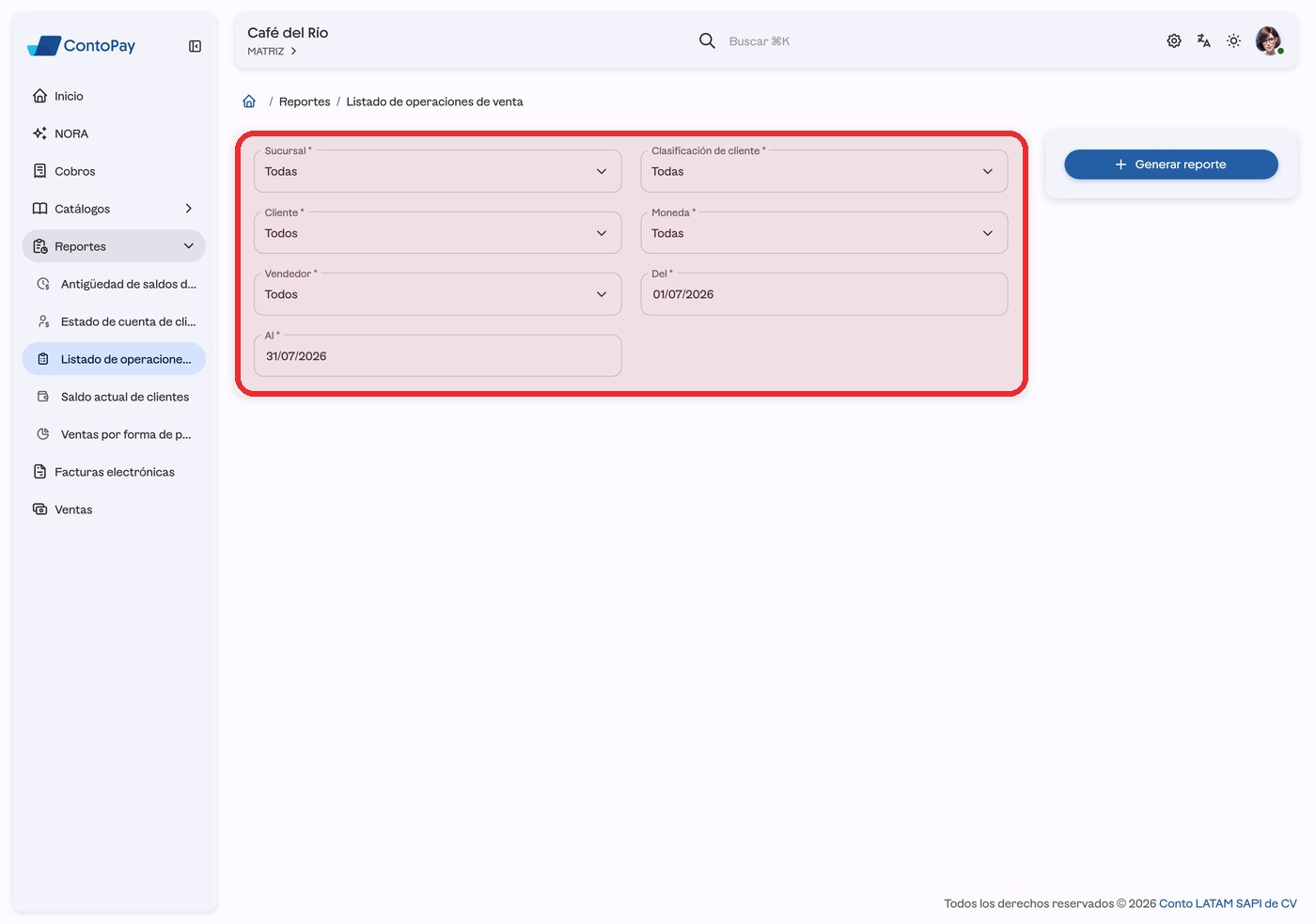The image size is (1316, 924).
Task: Open Clasificación de cliente dropdown
Action: tap(824, 171)
